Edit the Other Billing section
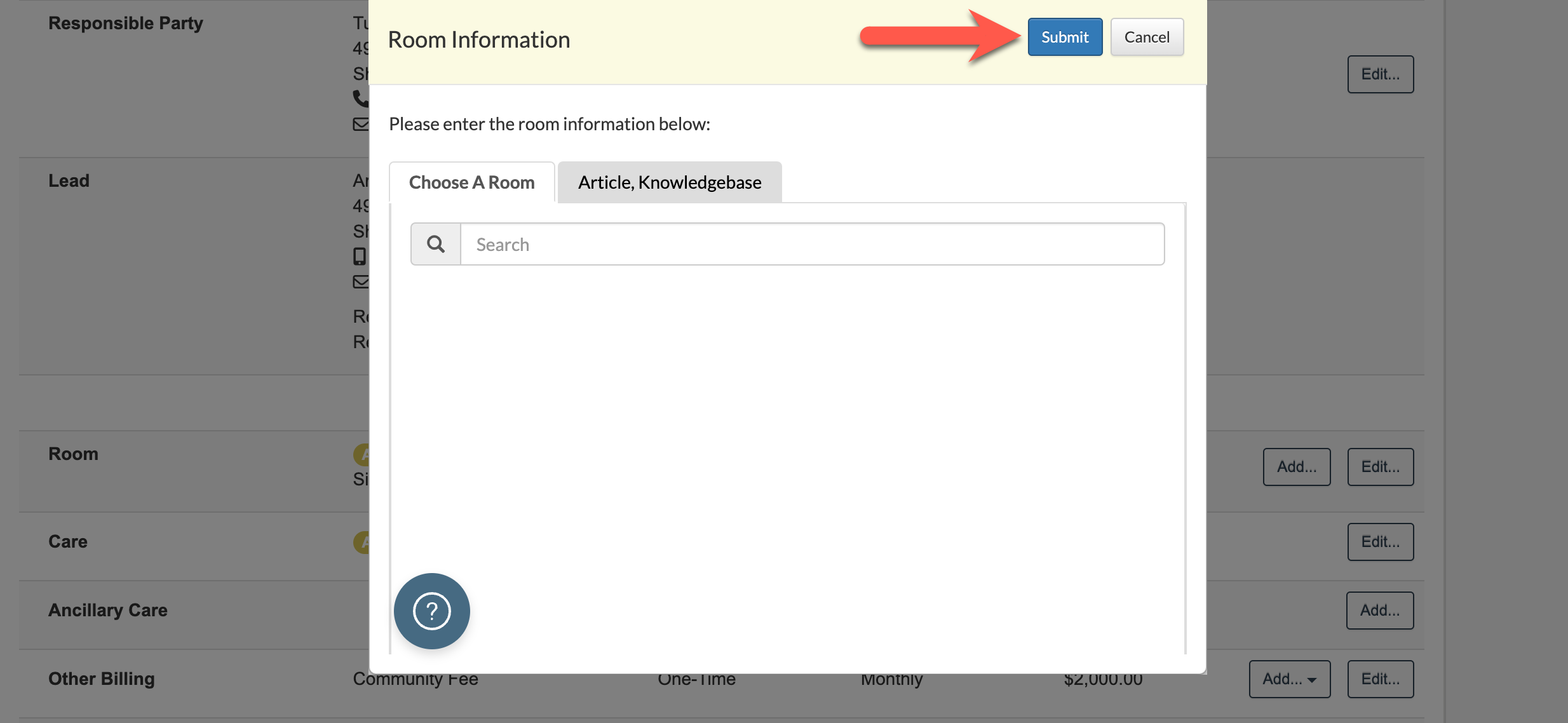 1380,679
